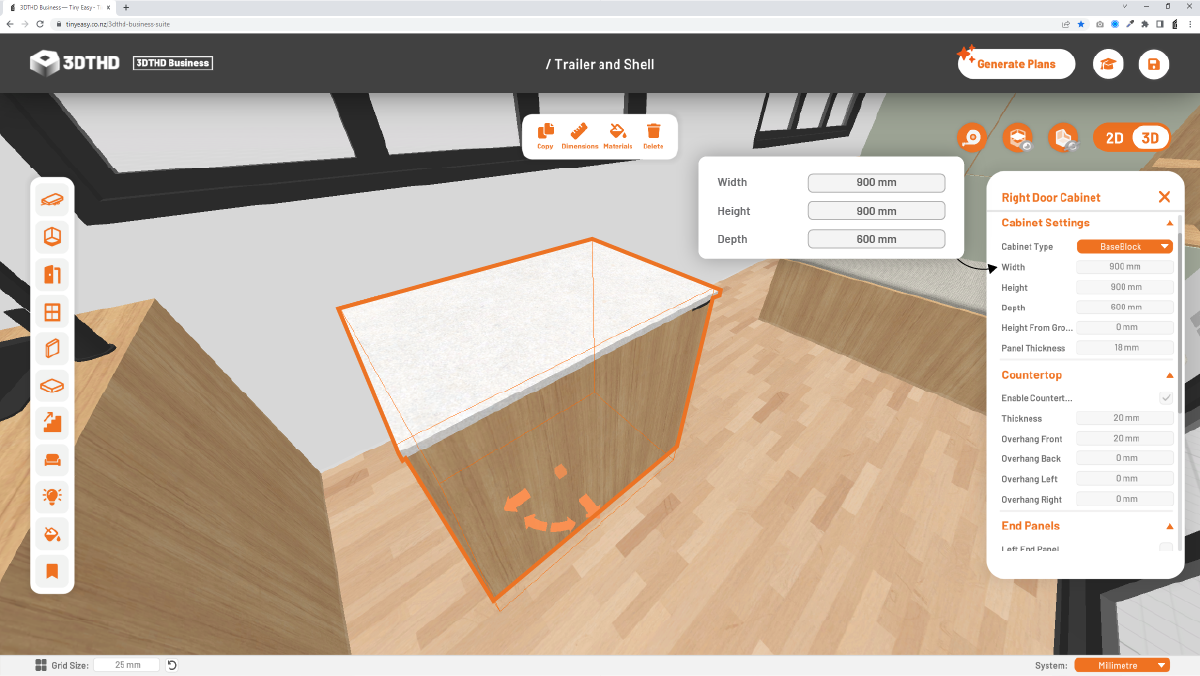Switch to 2D view
The width and height of the screenshot is (1200, 676).
[1114, 138]
